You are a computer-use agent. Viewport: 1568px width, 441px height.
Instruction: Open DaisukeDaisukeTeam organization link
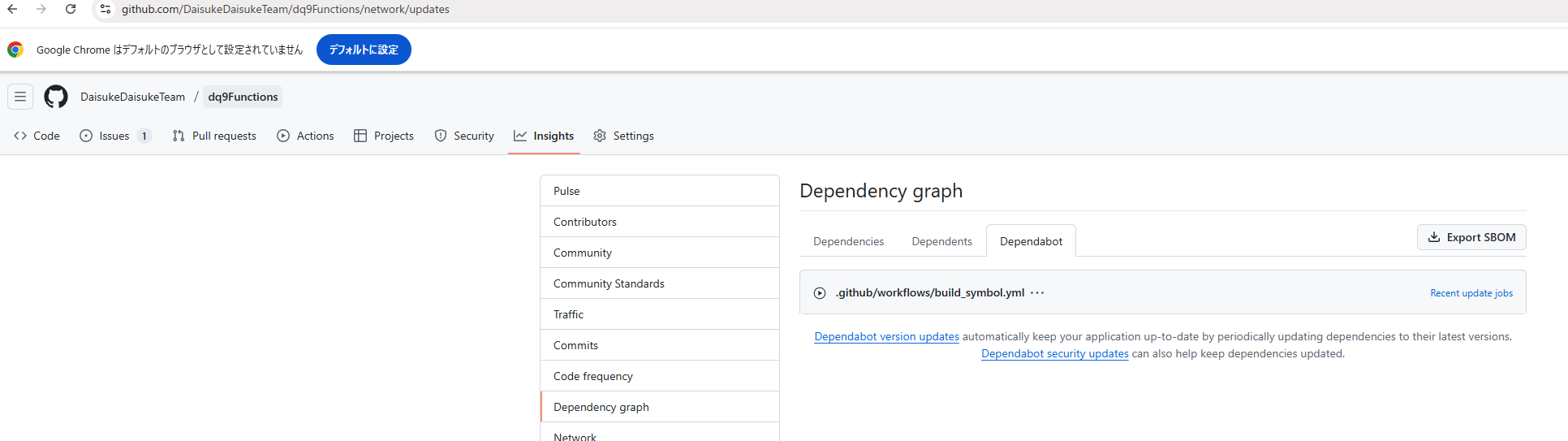[x=132, y=97]
